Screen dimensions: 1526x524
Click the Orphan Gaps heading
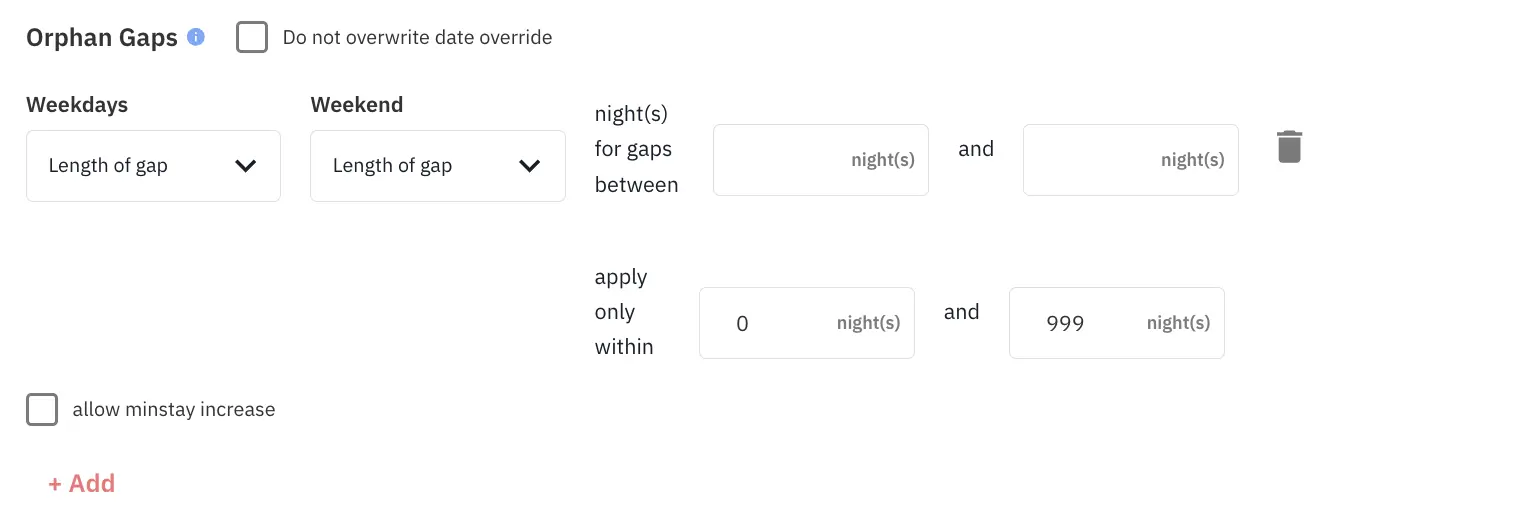[102, 38]
